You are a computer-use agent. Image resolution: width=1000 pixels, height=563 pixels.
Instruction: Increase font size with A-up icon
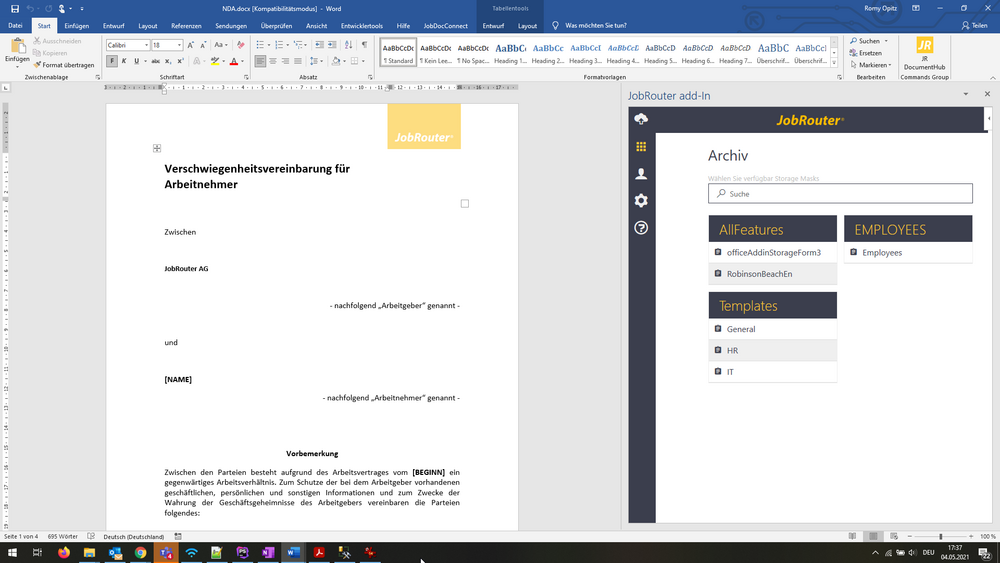[190, 45]
